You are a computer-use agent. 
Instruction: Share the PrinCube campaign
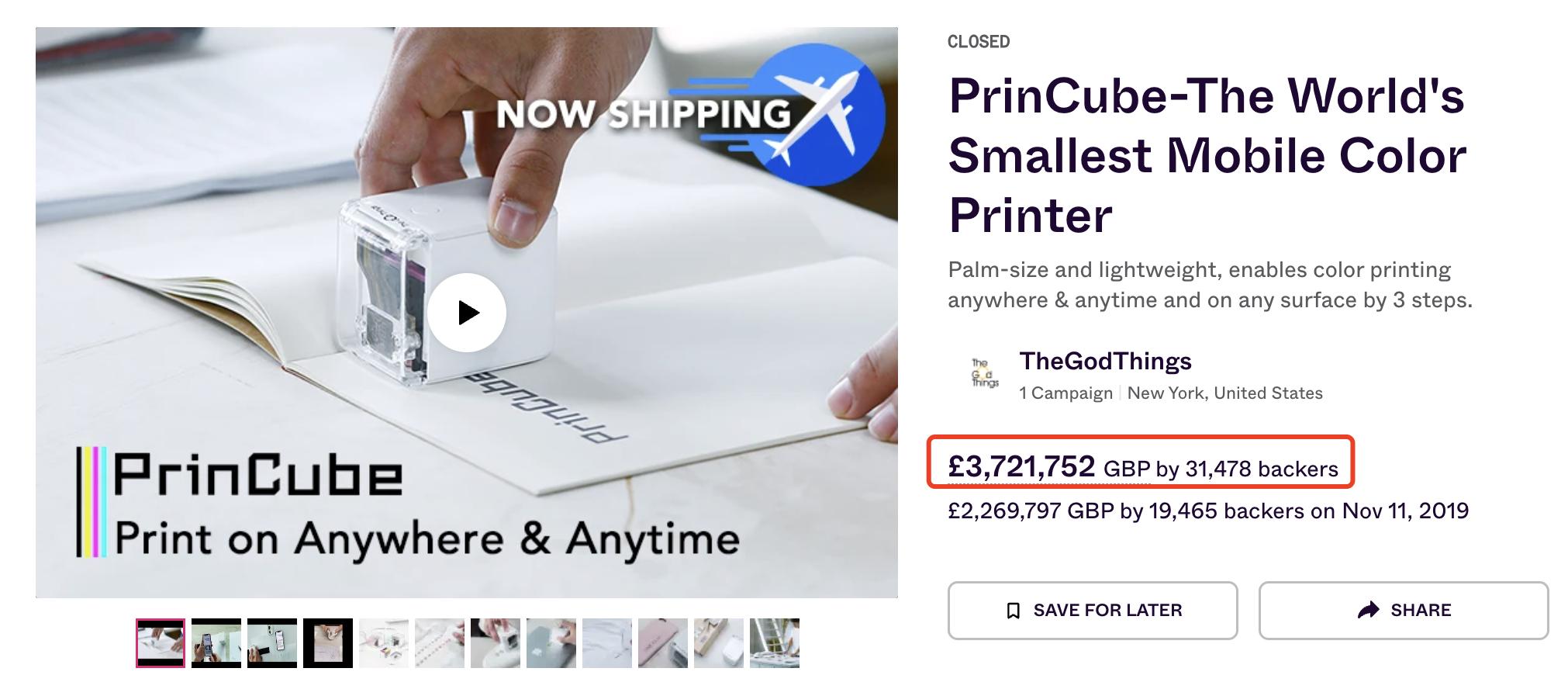click(1404, 611)
